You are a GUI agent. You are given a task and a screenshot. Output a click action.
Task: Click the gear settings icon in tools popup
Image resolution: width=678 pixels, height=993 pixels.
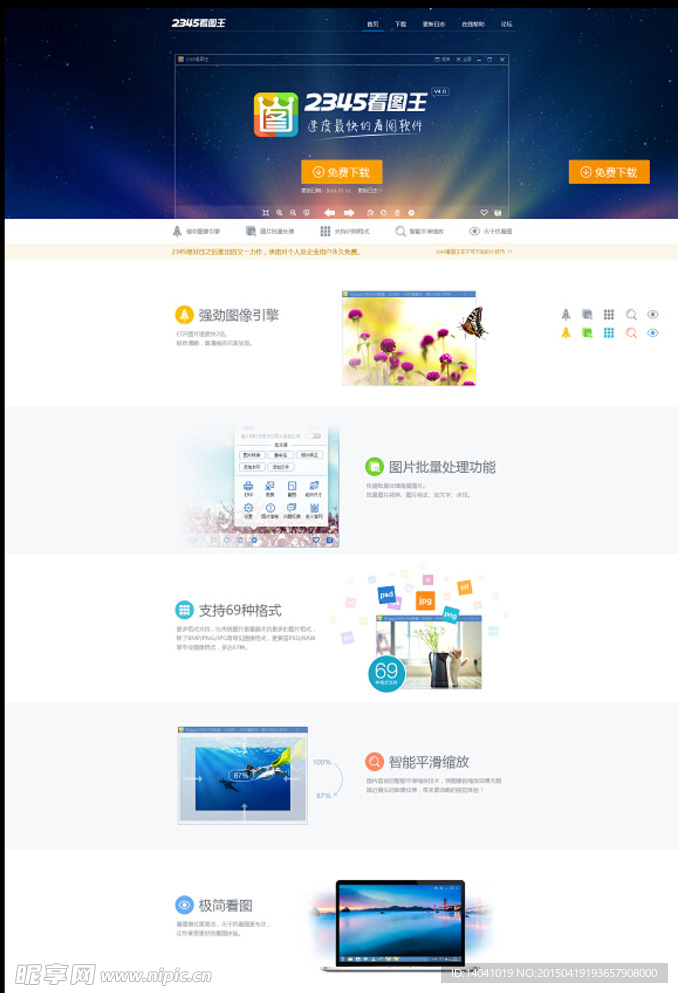tap(248, 509)
